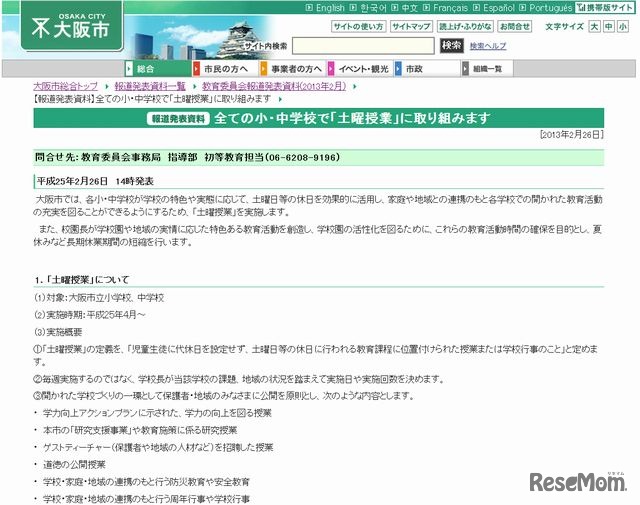640x505 pixels.
Task: Click the 報道発表資料 label in the title banner
Action: 178,118
